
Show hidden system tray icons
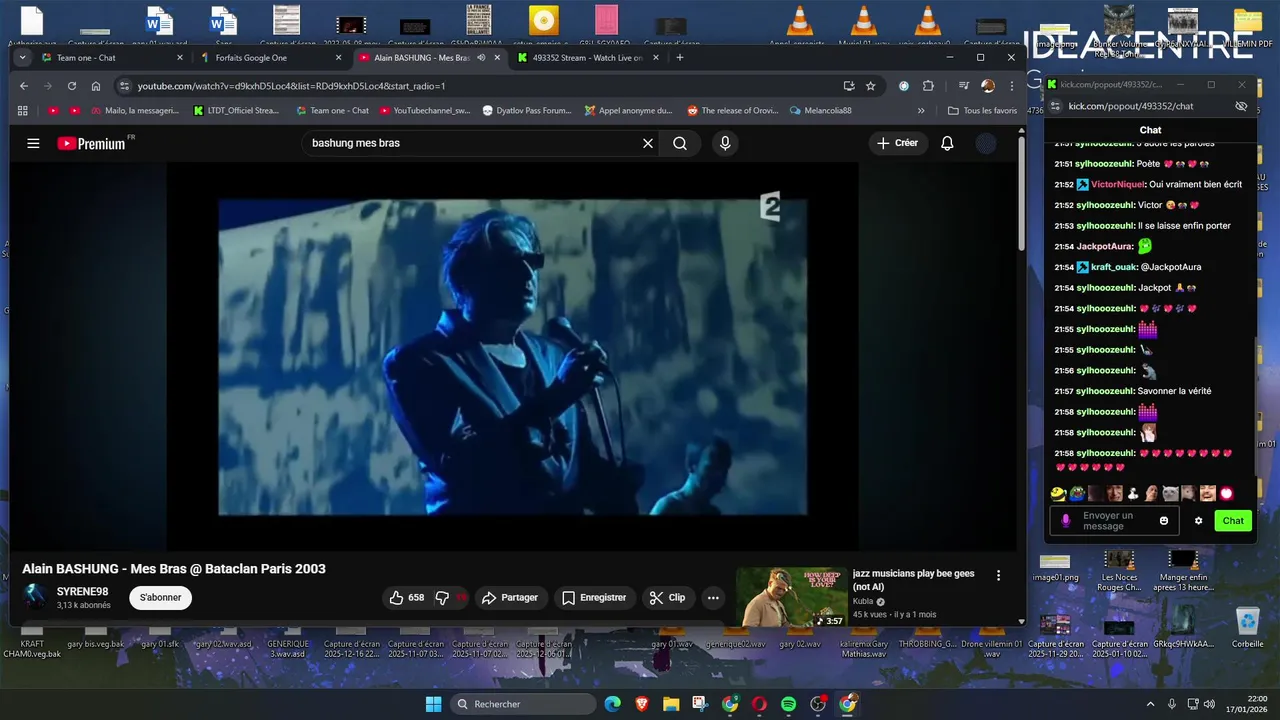pos(1150,704)
